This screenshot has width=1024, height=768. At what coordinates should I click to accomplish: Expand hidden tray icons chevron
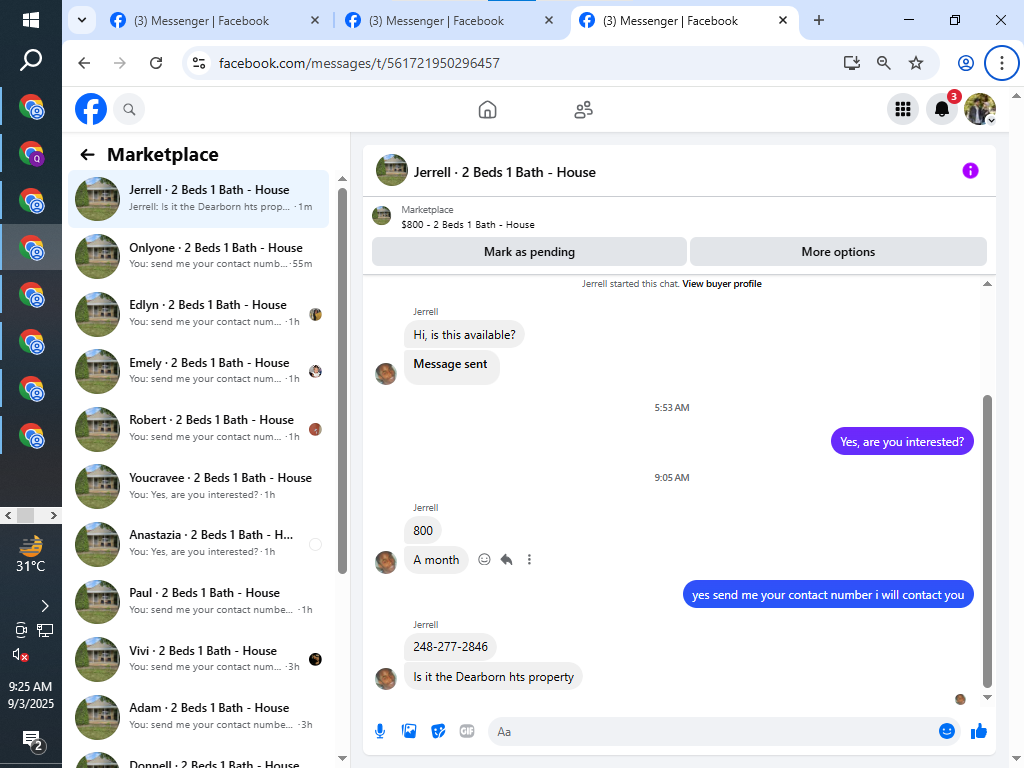(44, 606)
